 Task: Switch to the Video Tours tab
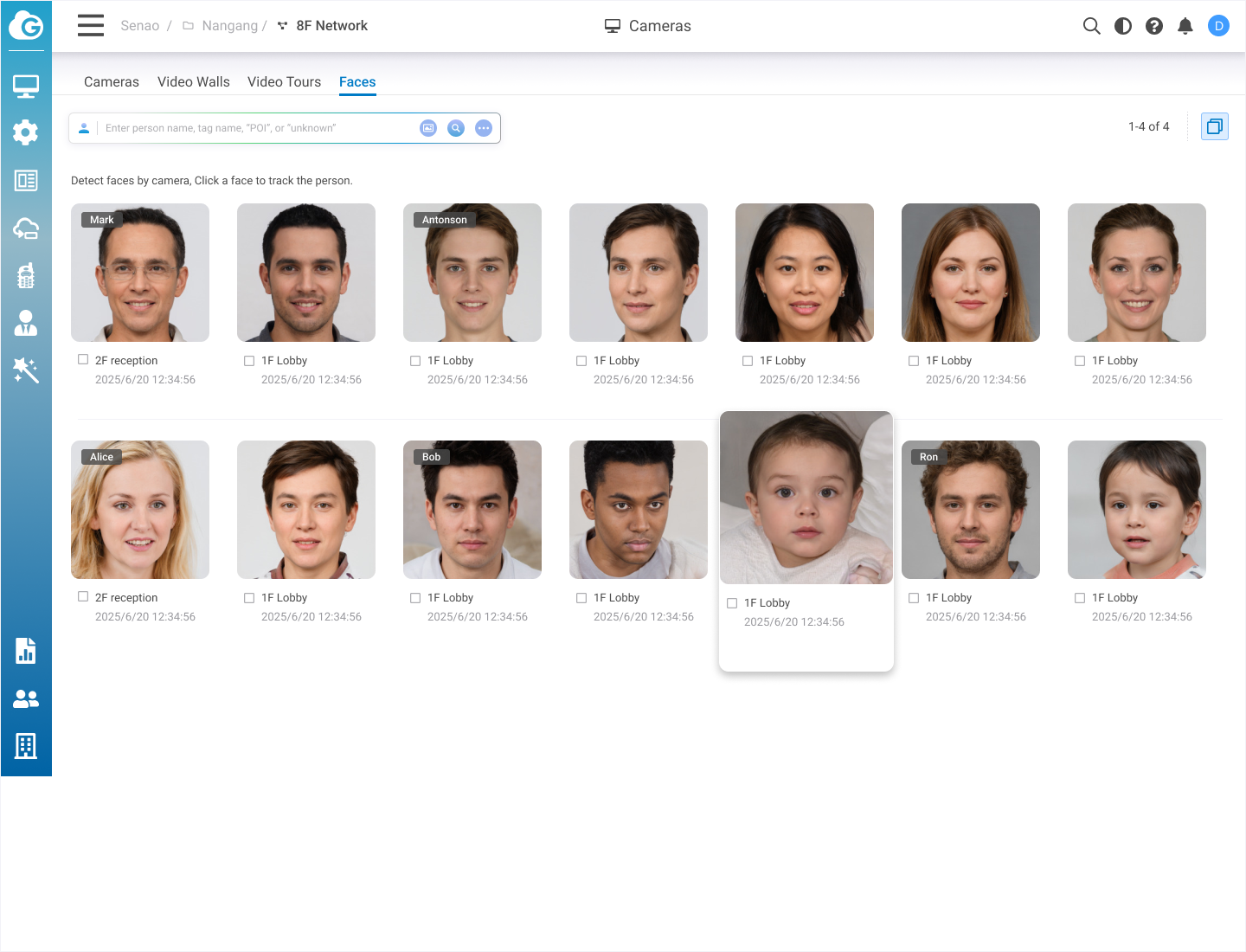pyautogui.click(x=284, y=81)
